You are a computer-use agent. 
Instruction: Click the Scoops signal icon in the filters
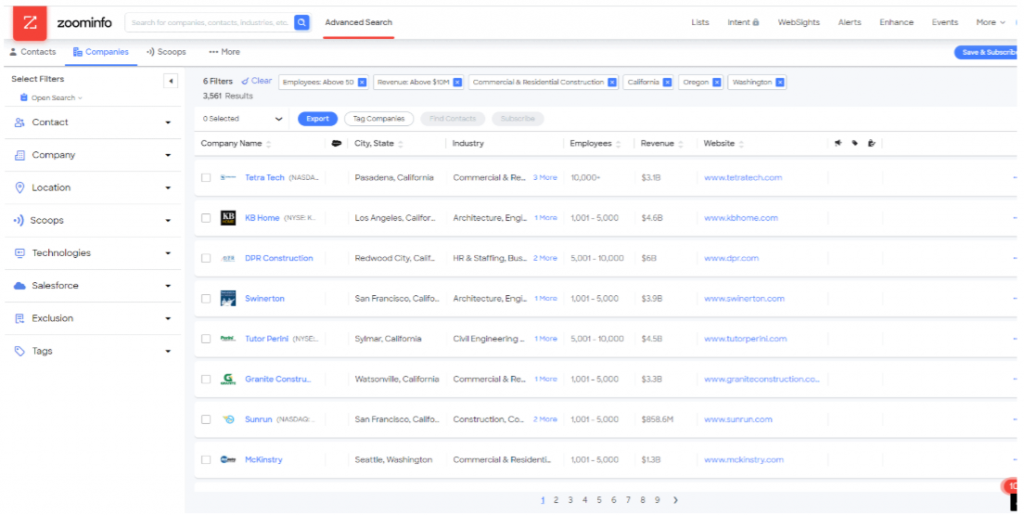[18, 221]
